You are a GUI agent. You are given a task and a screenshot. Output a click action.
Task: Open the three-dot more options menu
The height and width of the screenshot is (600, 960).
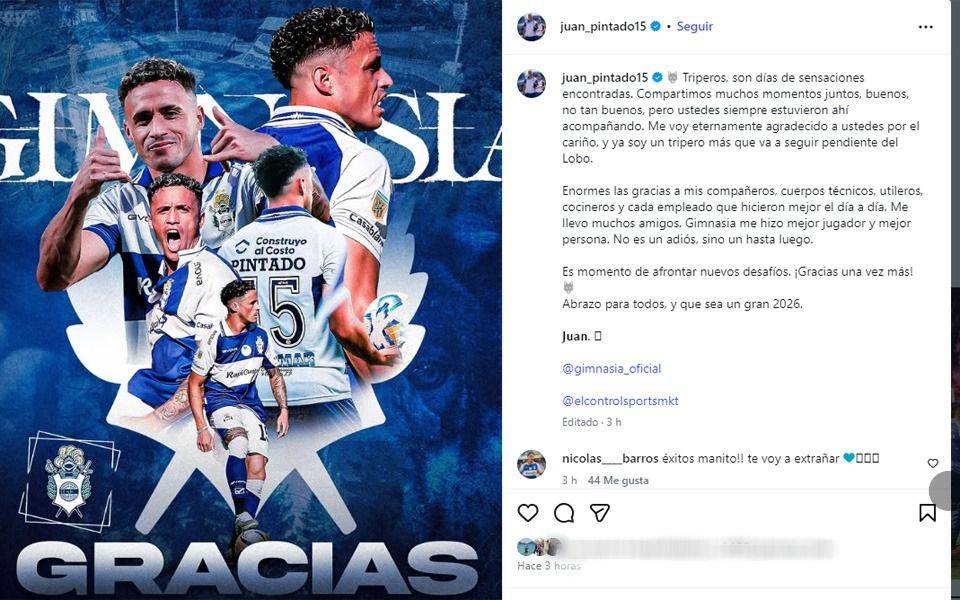(926, 27)
